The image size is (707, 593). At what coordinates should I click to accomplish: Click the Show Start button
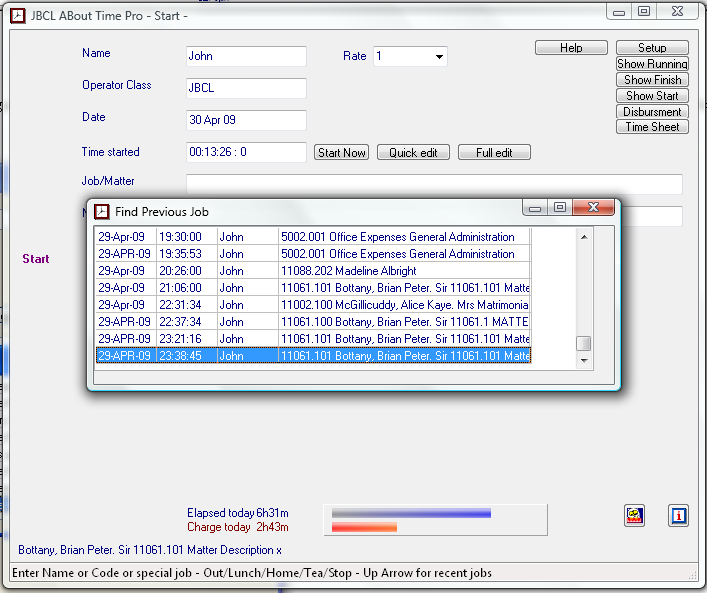point(652,96)
